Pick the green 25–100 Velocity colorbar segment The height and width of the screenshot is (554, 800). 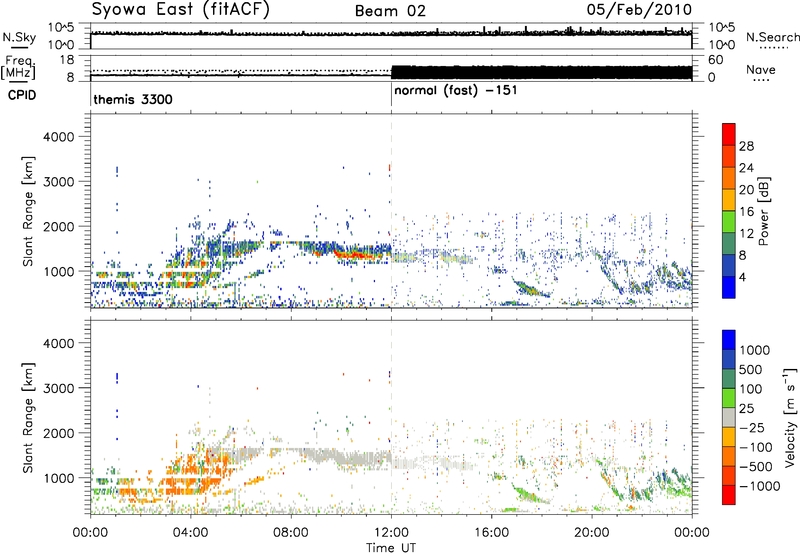click(729, 398)
